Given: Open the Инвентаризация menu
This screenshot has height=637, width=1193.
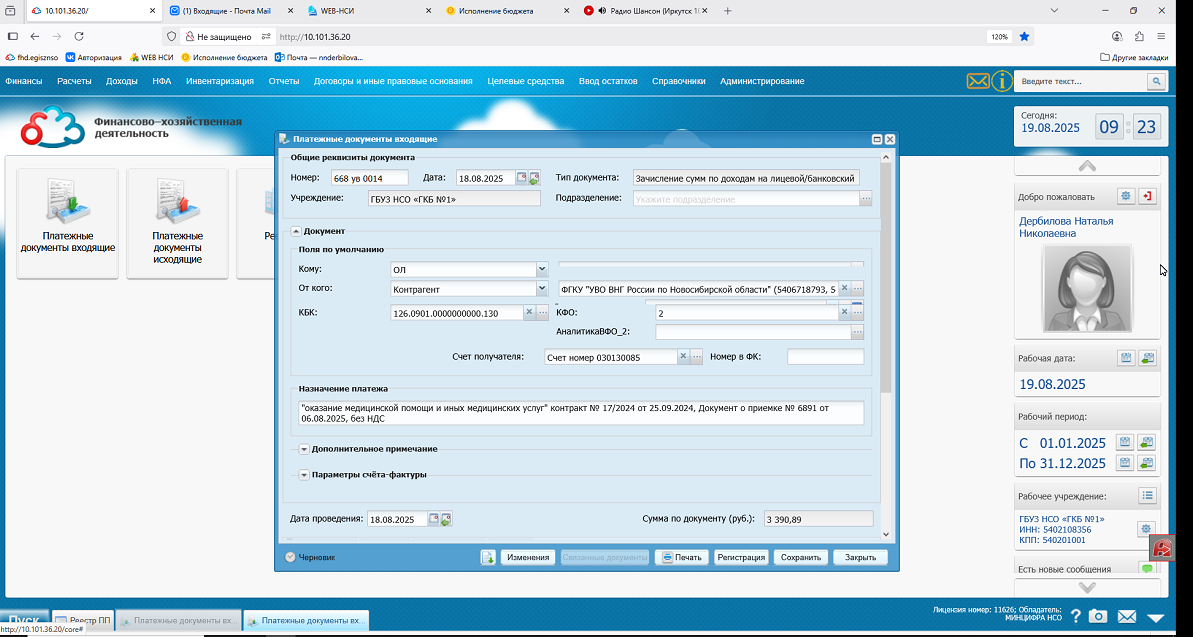Looking at the screenshot, I should 220,81.
